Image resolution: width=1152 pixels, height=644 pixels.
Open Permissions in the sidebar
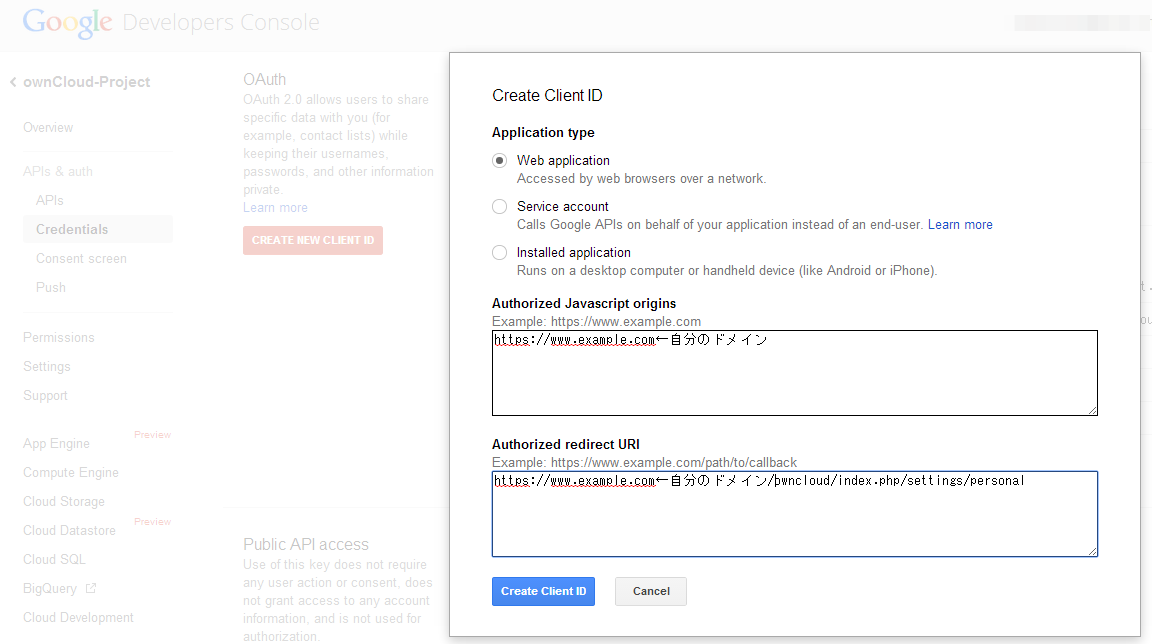pyautogui.click(x=59, y=338)
